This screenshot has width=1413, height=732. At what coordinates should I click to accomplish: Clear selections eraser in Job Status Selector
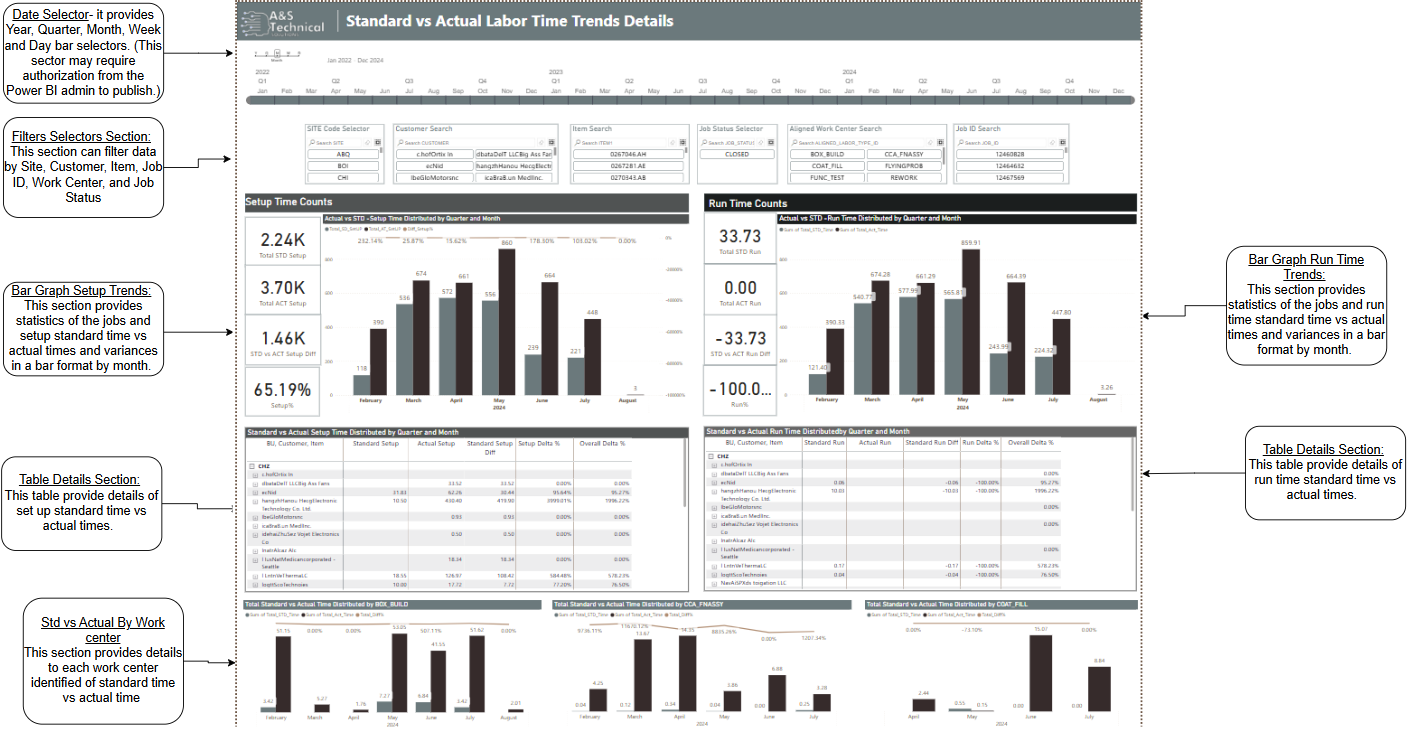[x=761, y=143]
